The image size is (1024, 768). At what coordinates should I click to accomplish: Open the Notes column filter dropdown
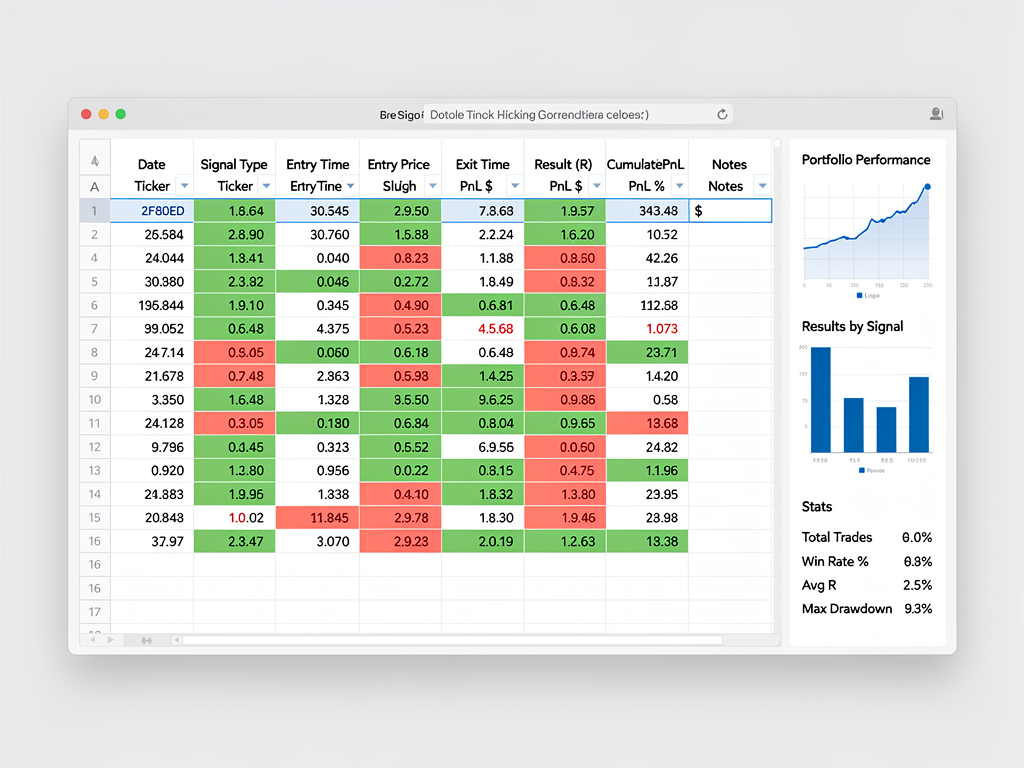762,186
